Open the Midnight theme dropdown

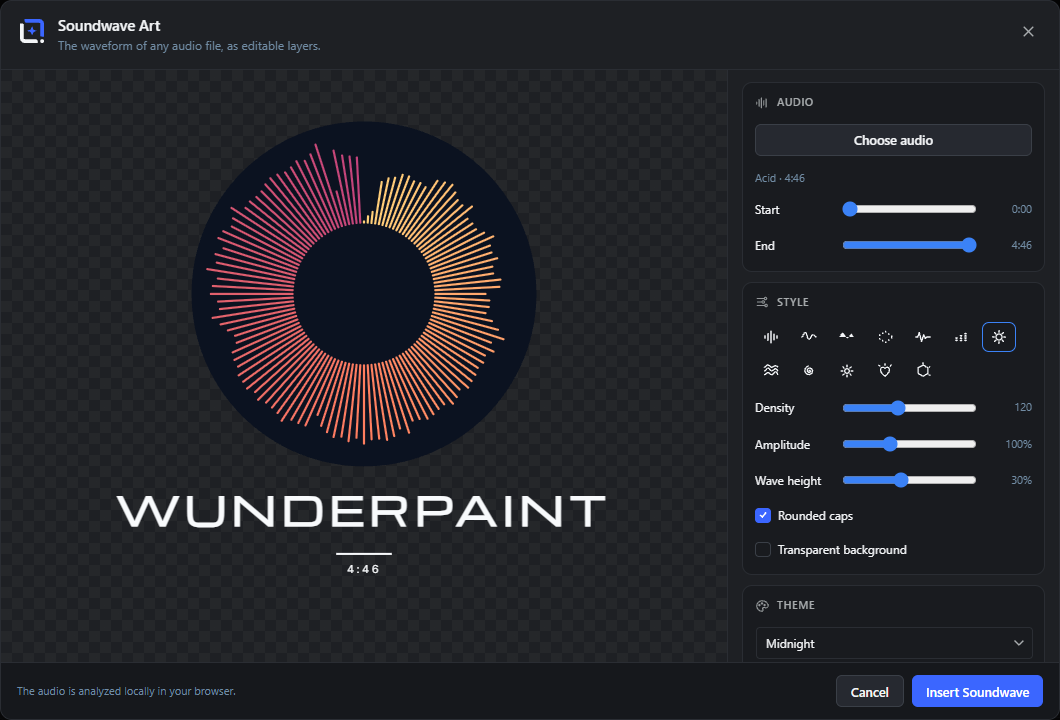pyautogui.click(x=894, y=644)
